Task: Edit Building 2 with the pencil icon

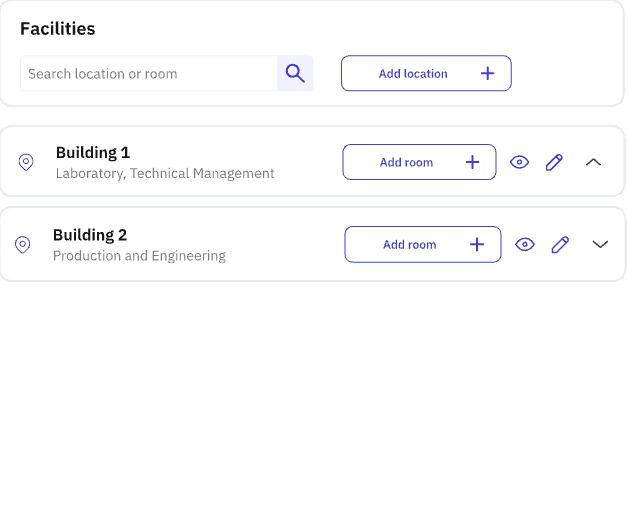Action: pyautogui.click(x=560, y=244)
